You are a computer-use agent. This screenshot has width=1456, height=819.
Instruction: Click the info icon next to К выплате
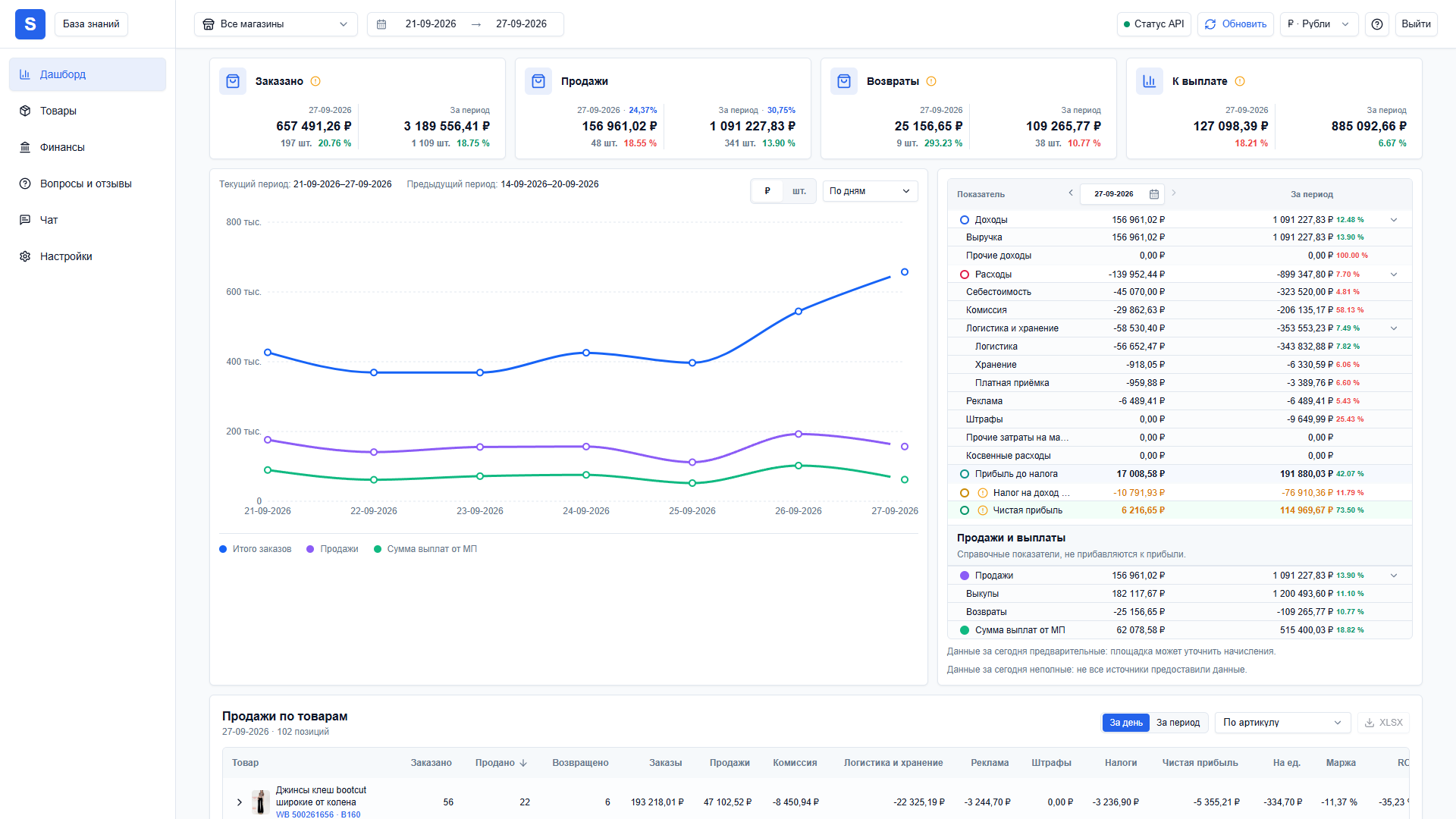1240,81
